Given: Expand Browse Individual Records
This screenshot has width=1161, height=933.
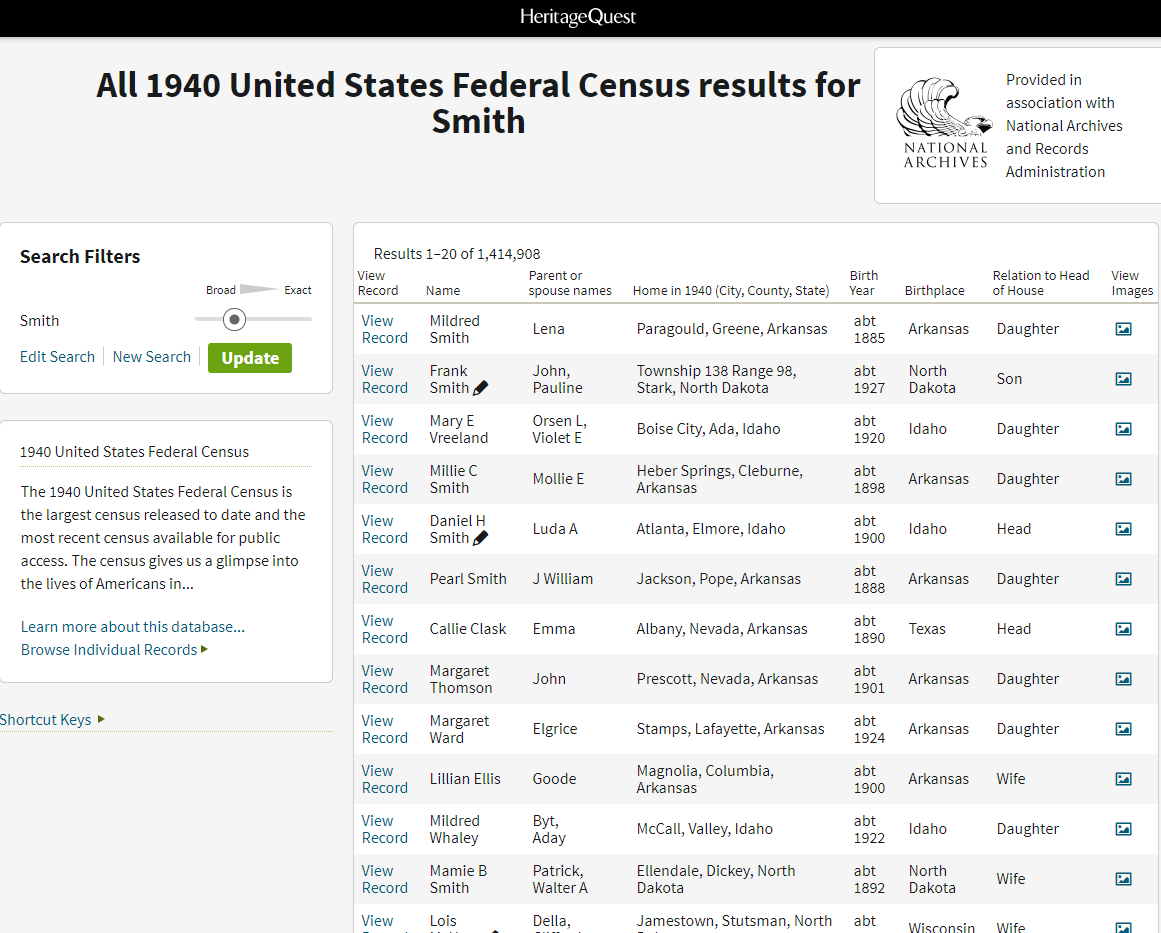Looking at the screenshot, I should point(115,649).
